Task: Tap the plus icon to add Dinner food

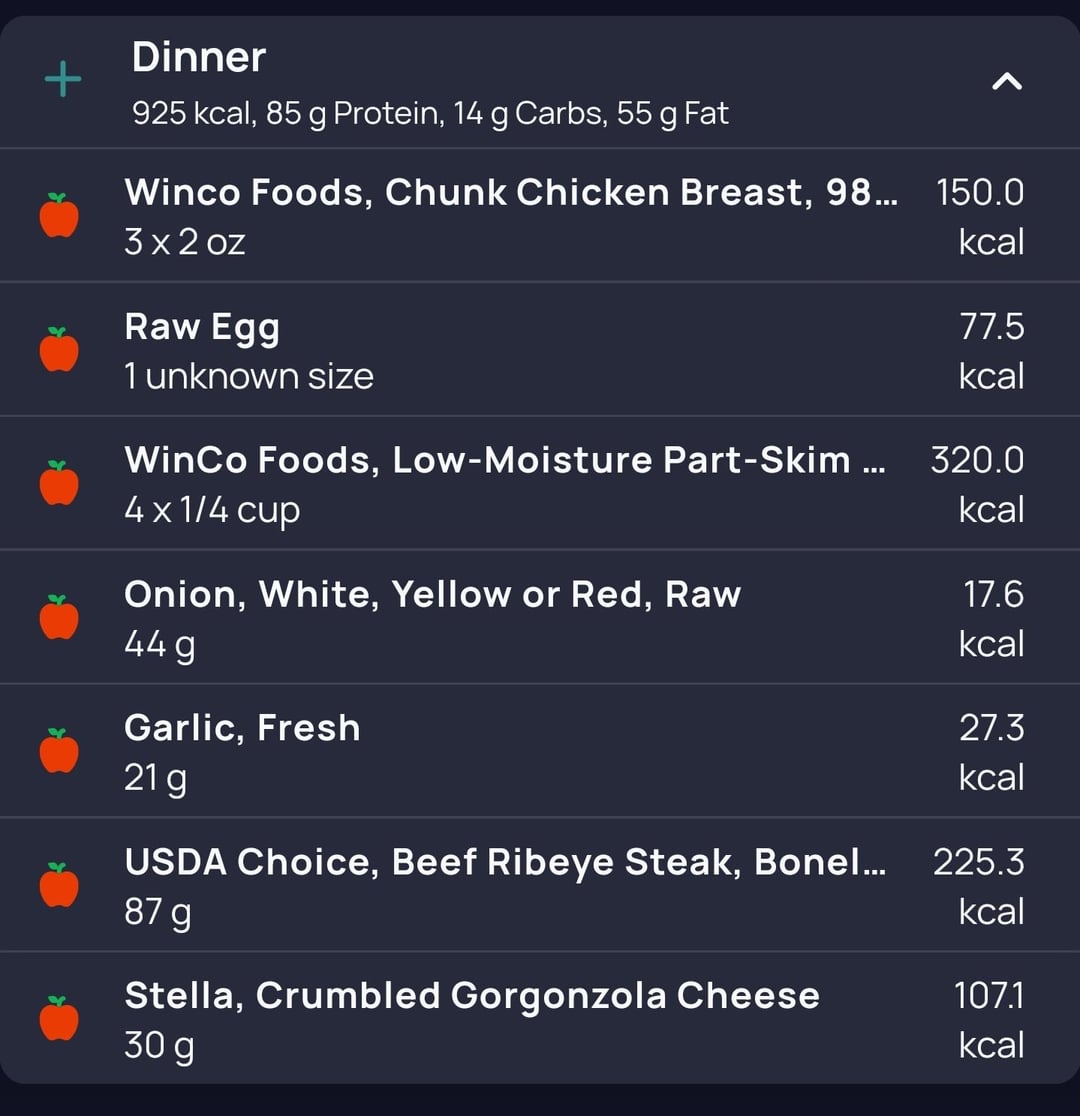Action: point(63,80)
